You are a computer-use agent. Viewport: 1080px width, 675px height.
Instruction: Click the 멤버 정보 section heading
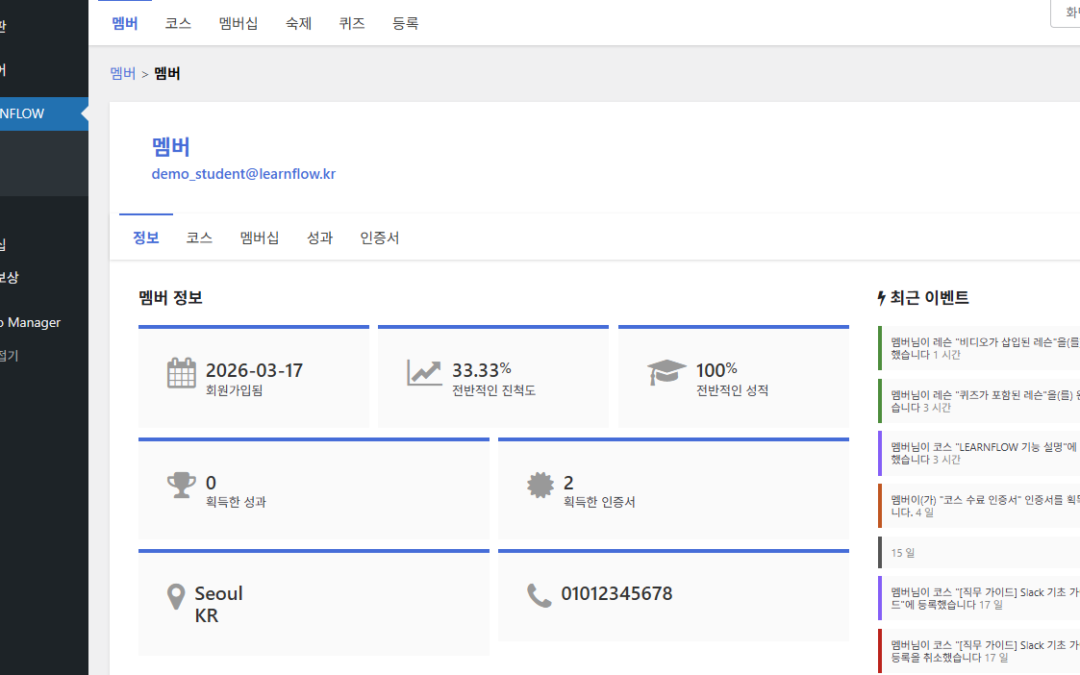click(x=170, y=298)
